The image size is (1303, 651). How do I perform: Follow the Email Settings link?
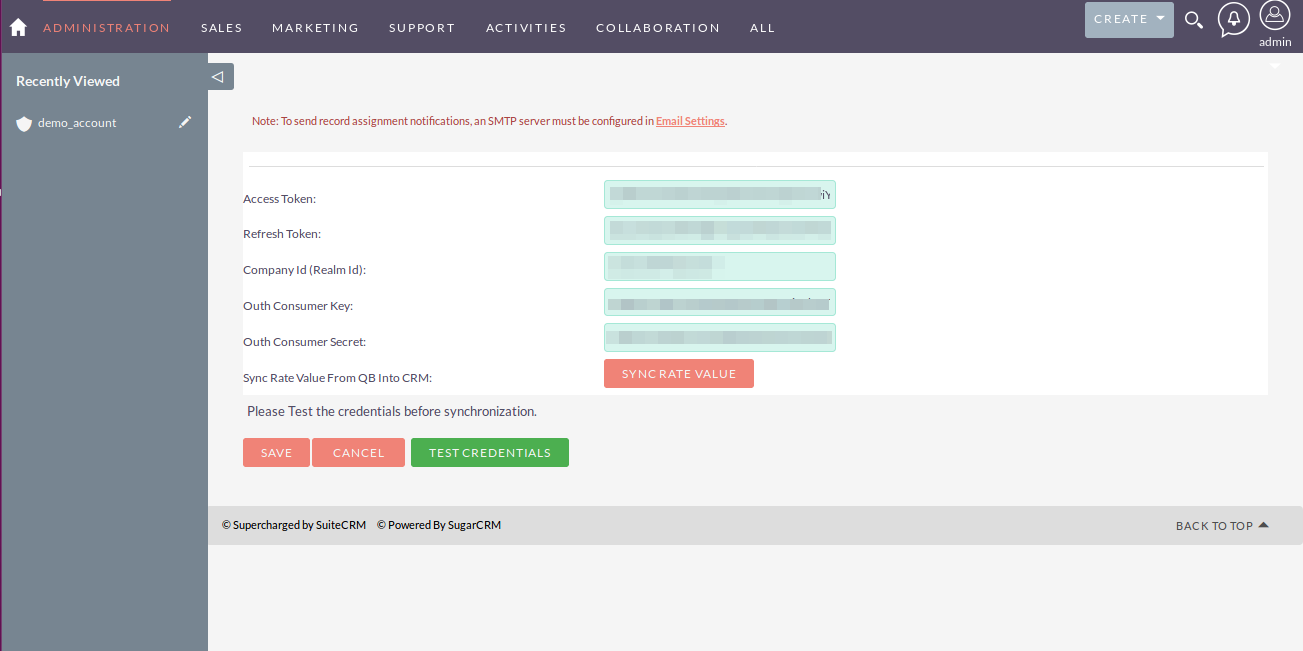690,121
